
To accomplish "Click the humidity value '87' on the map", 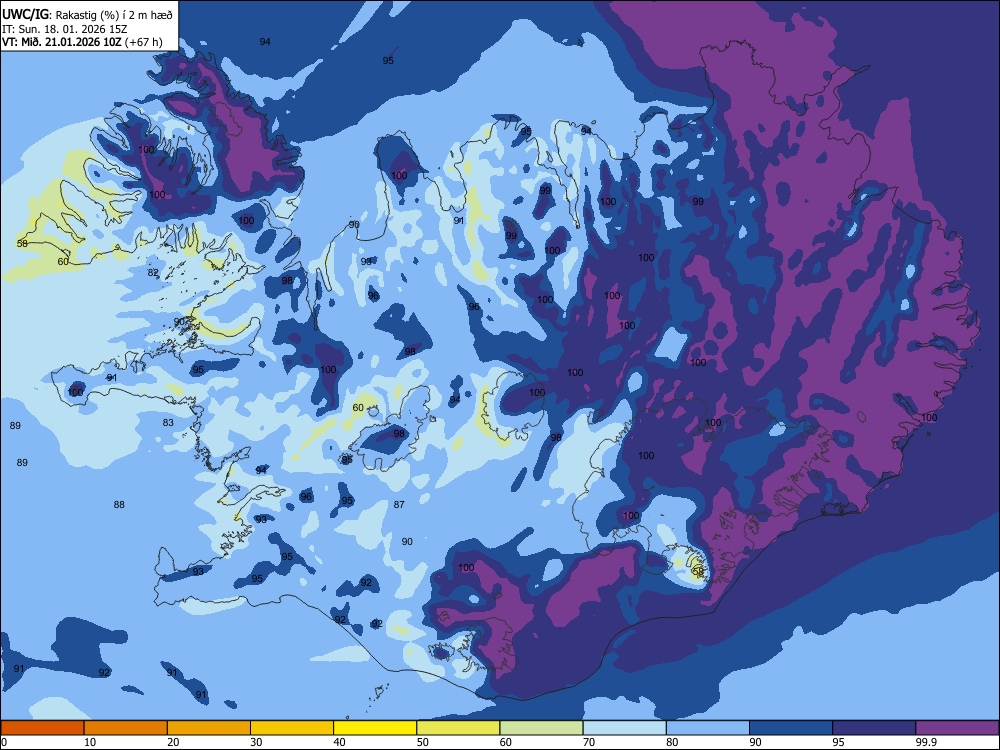I will [399, 504].
